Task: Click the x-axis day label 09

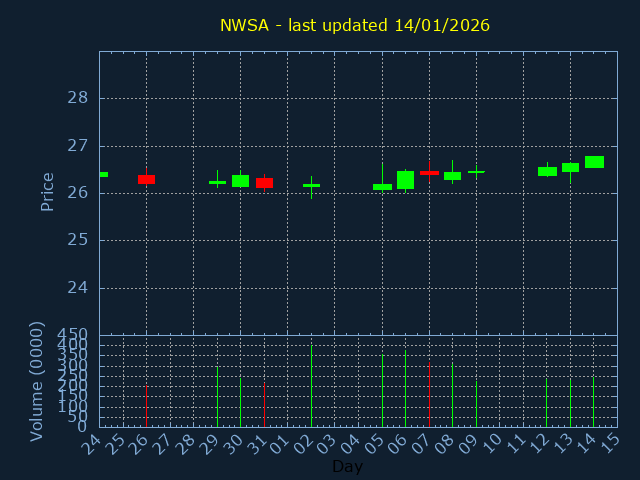Action: pos(468,444)
